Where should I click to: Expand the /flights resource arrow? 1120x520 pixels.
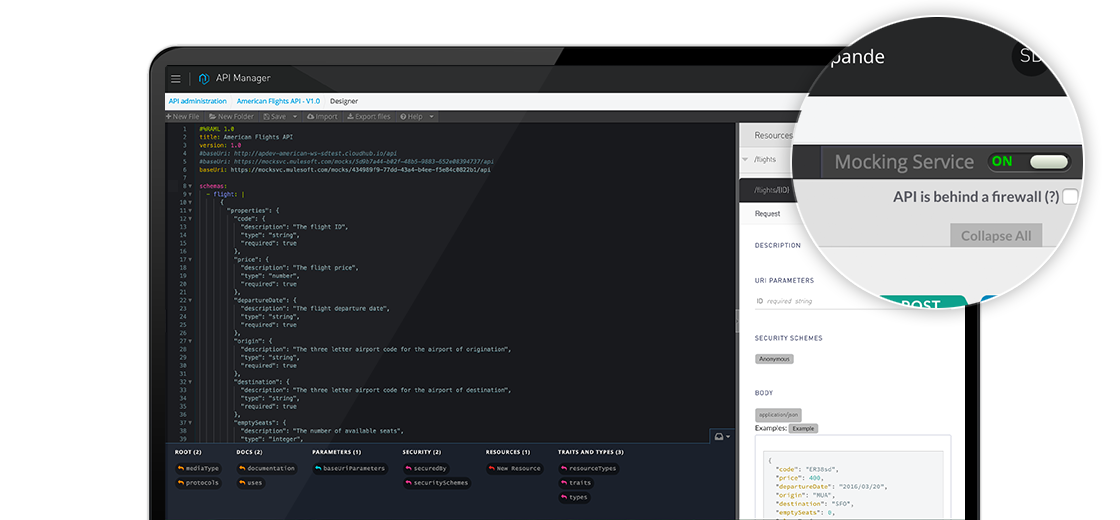point(746,159)
